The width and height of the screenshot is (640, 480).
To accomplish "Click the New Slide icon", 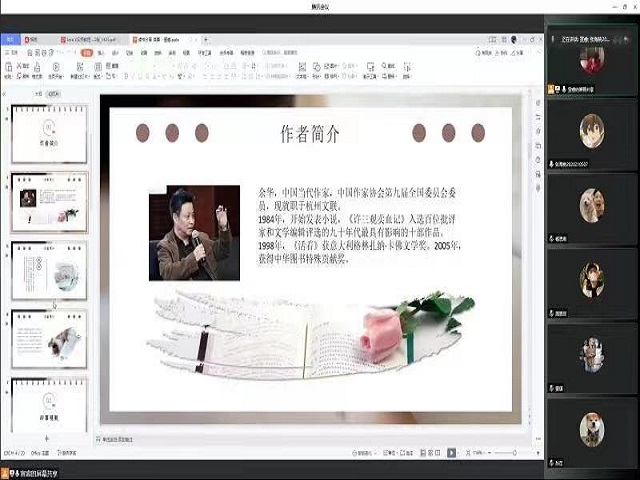I will pyautogui.click(x=80, y=67).
